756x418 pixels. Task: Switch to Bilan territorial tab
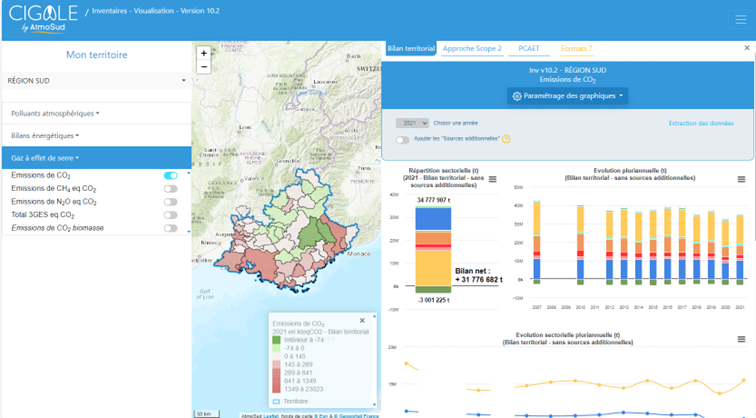[x=411, y=48]
